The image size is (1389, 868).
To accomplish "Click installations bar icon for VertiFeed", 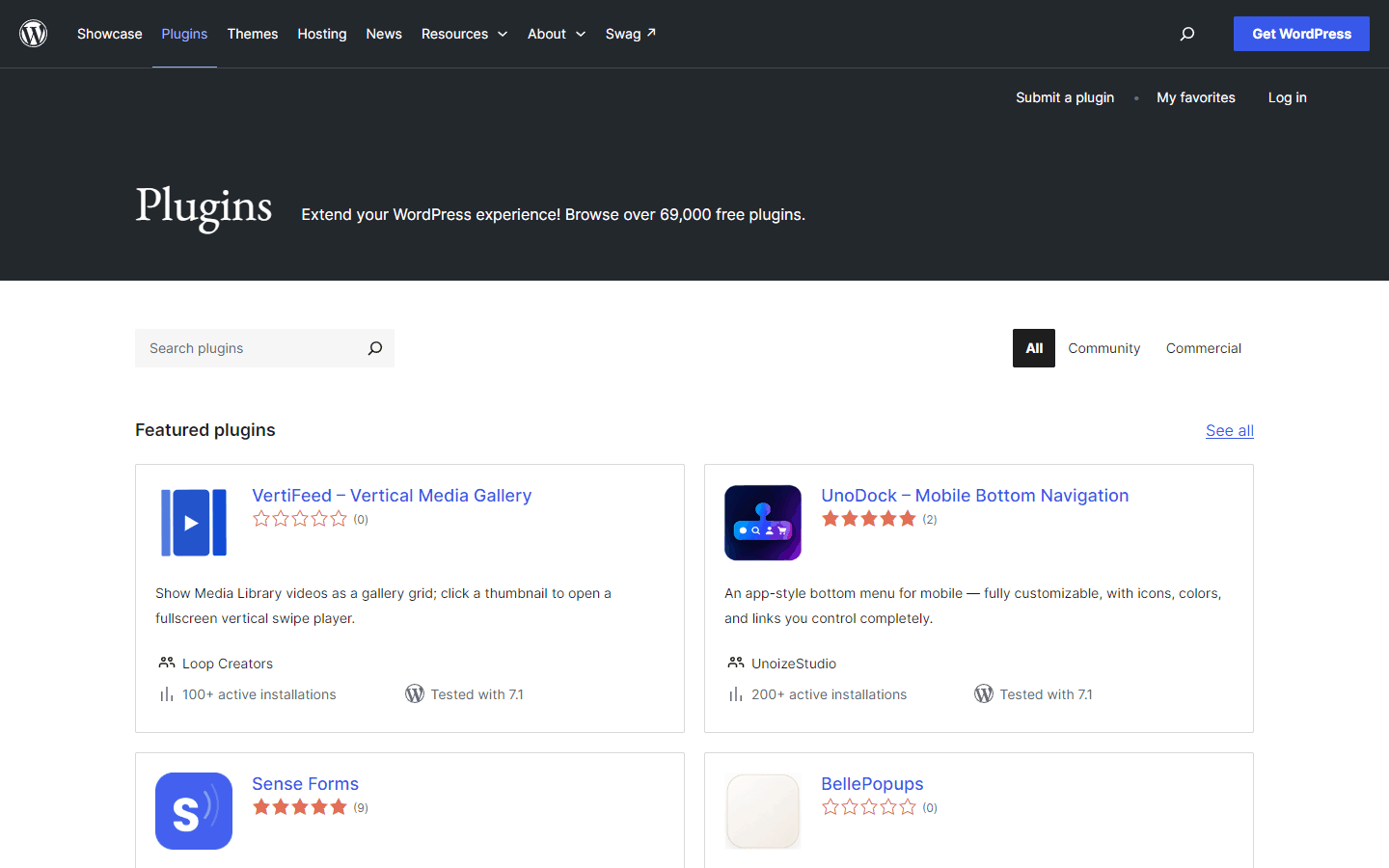I will (167, 694).
